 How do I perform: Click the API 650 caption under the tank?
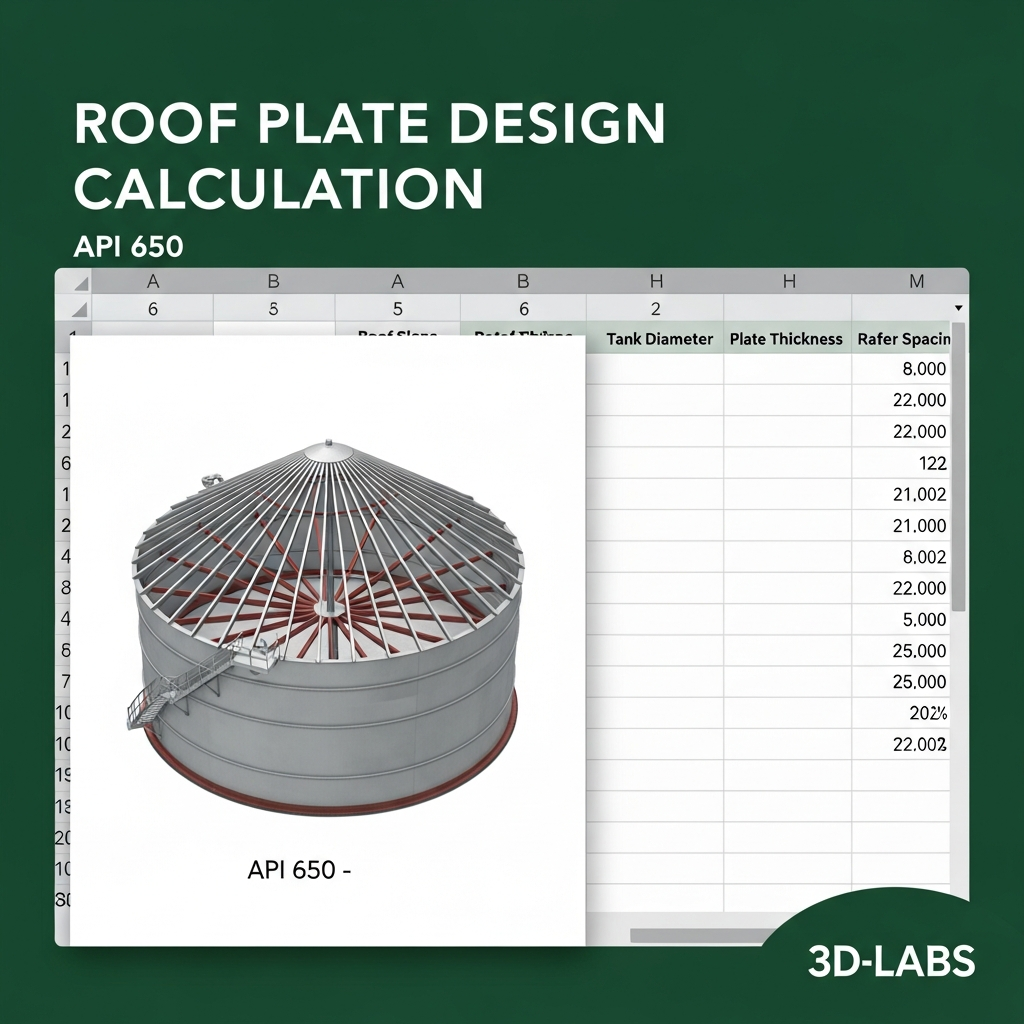299,870
